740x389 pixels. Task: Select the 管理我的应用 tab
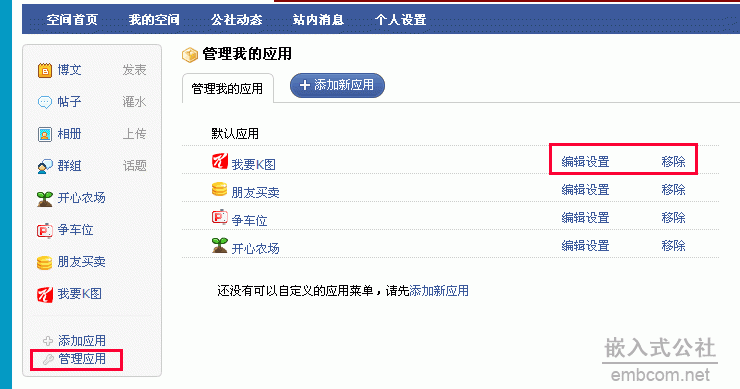[x=227, y=88]
